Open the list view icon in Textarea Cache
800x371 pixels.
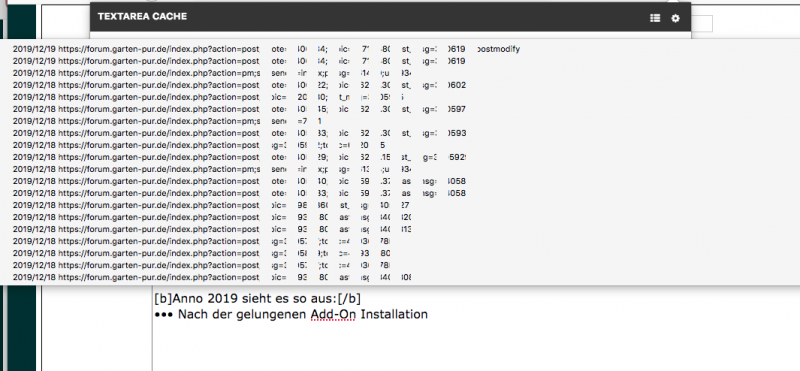pos(655,18)
